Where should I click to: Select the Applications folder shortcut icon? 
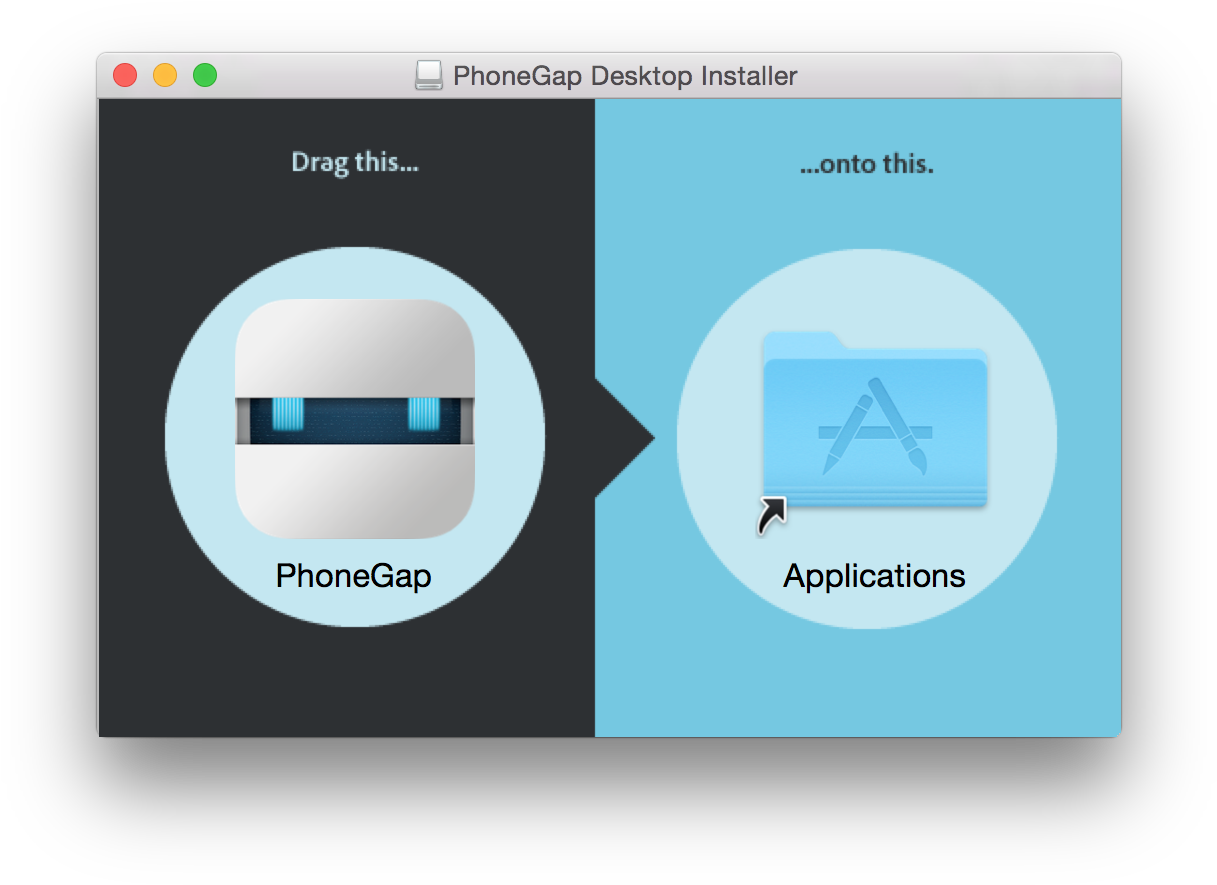click(x=873, y=432)
